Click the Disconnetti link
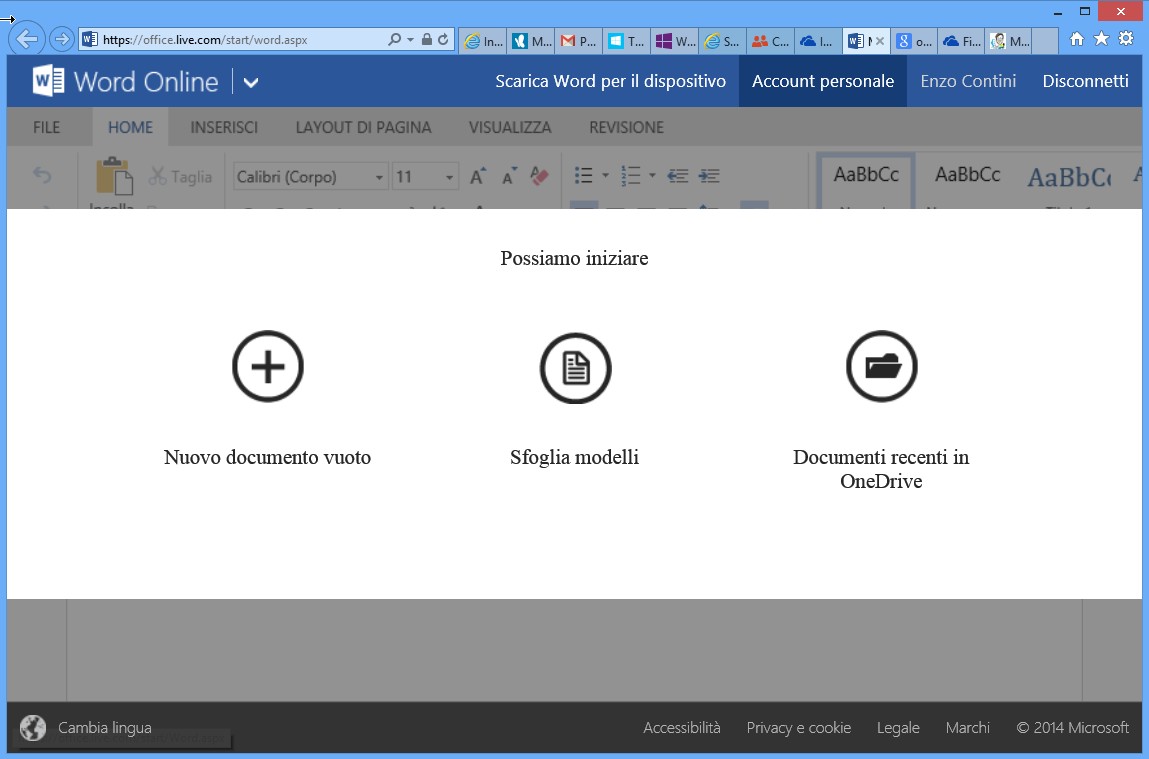Screen dimensions: 1149x759 coord(1085,81)
